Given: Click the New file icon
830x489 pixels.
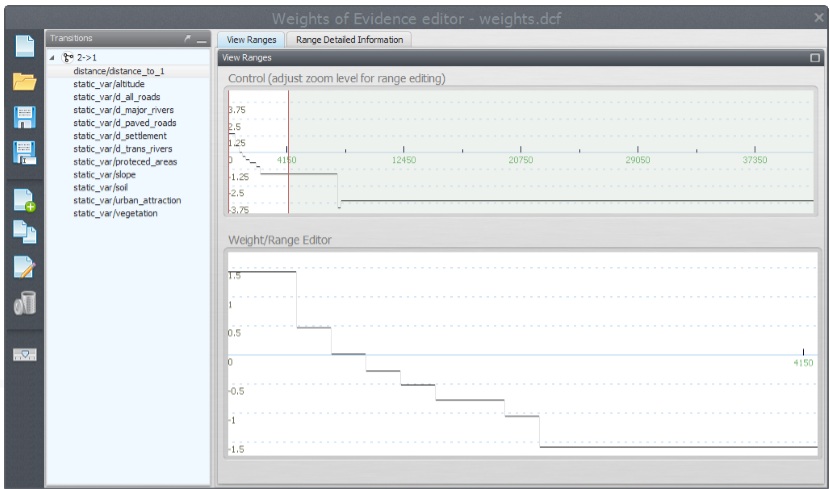Looking at the screenshot, I should click(24, 46).
